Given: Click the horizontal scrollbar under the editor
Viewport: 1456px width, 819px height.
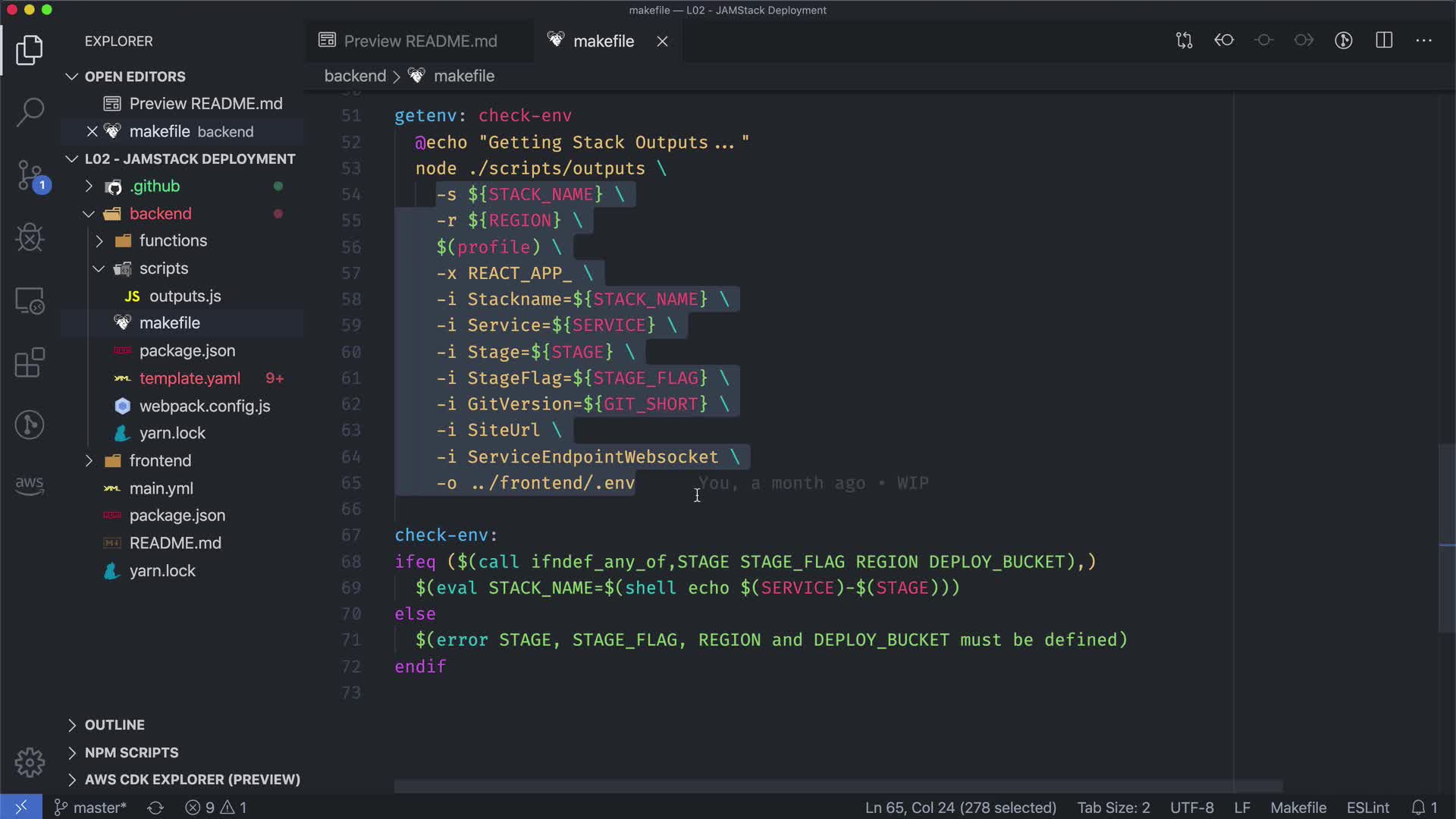Looking at the screenshot, I should [x=837, y=786].
